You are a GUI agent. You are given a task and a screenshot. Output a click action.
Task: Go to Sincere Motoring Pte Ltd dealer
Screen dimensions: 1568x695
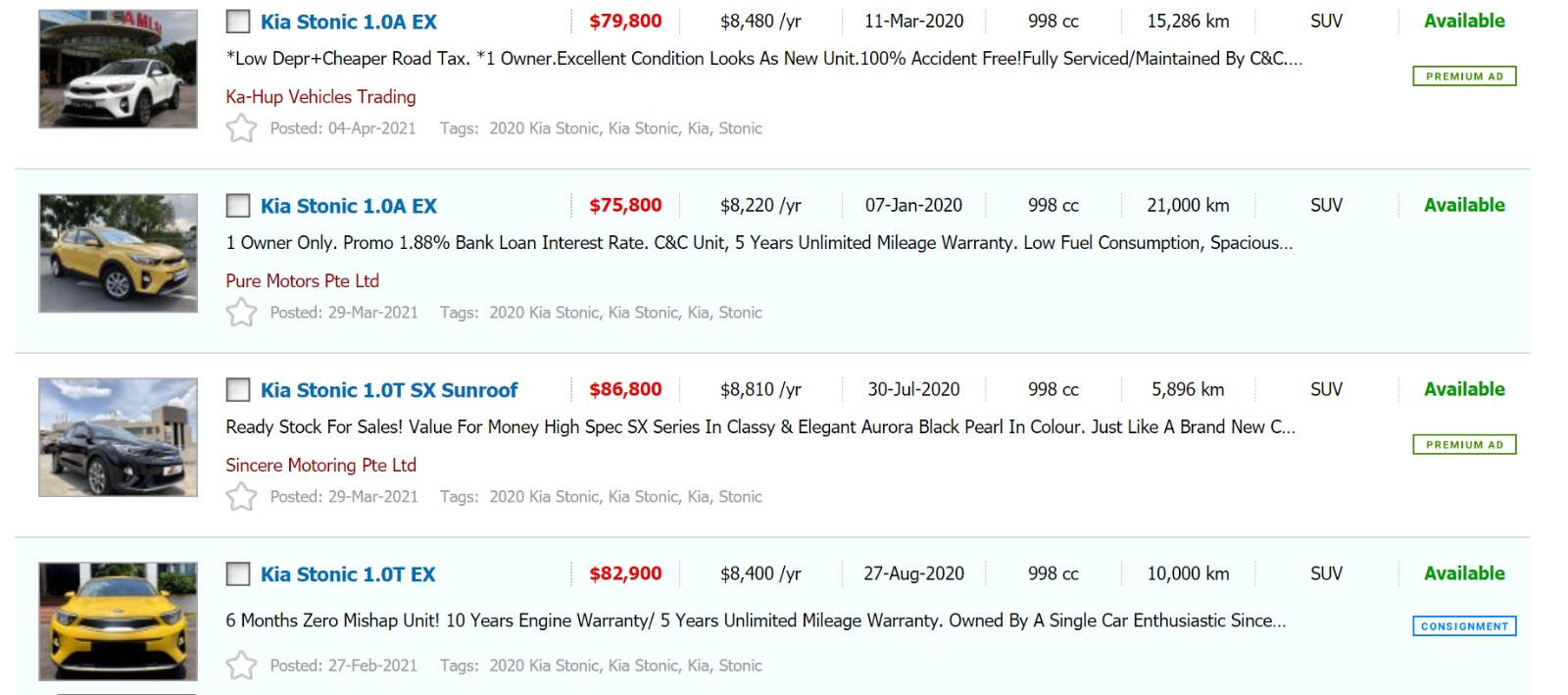320,466
